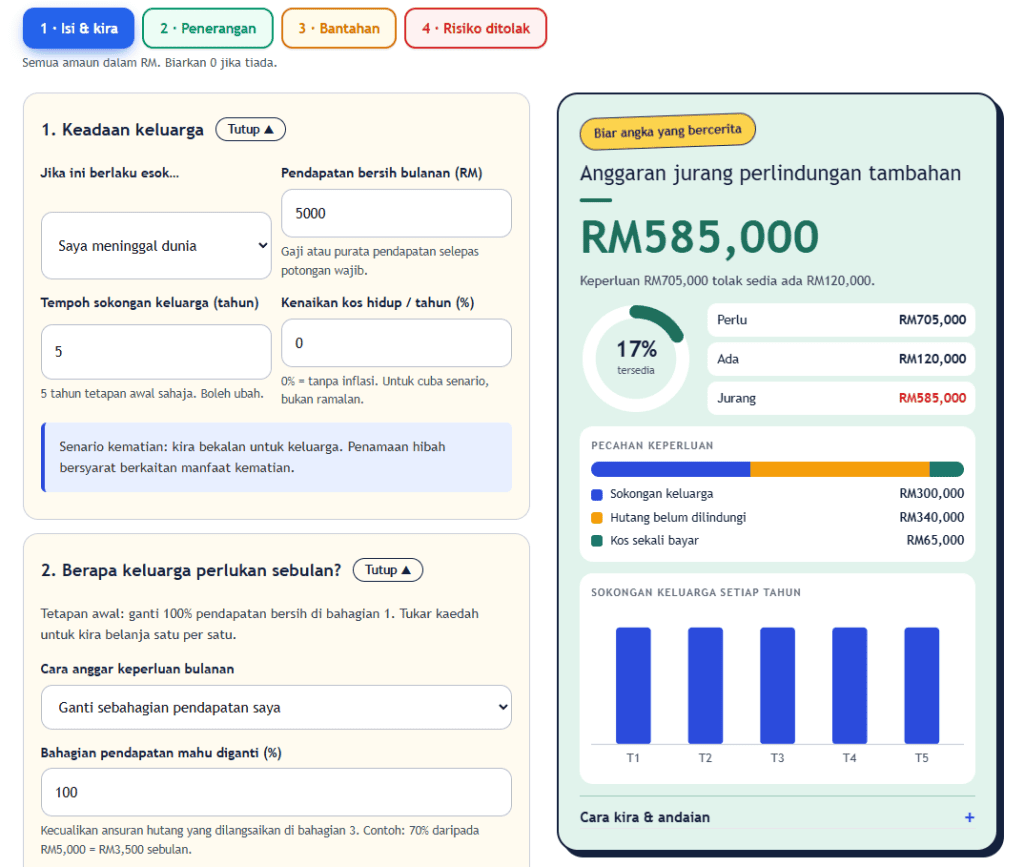Click the "Perlu" RM705,000 row
1024x867 pixels.
841,320
